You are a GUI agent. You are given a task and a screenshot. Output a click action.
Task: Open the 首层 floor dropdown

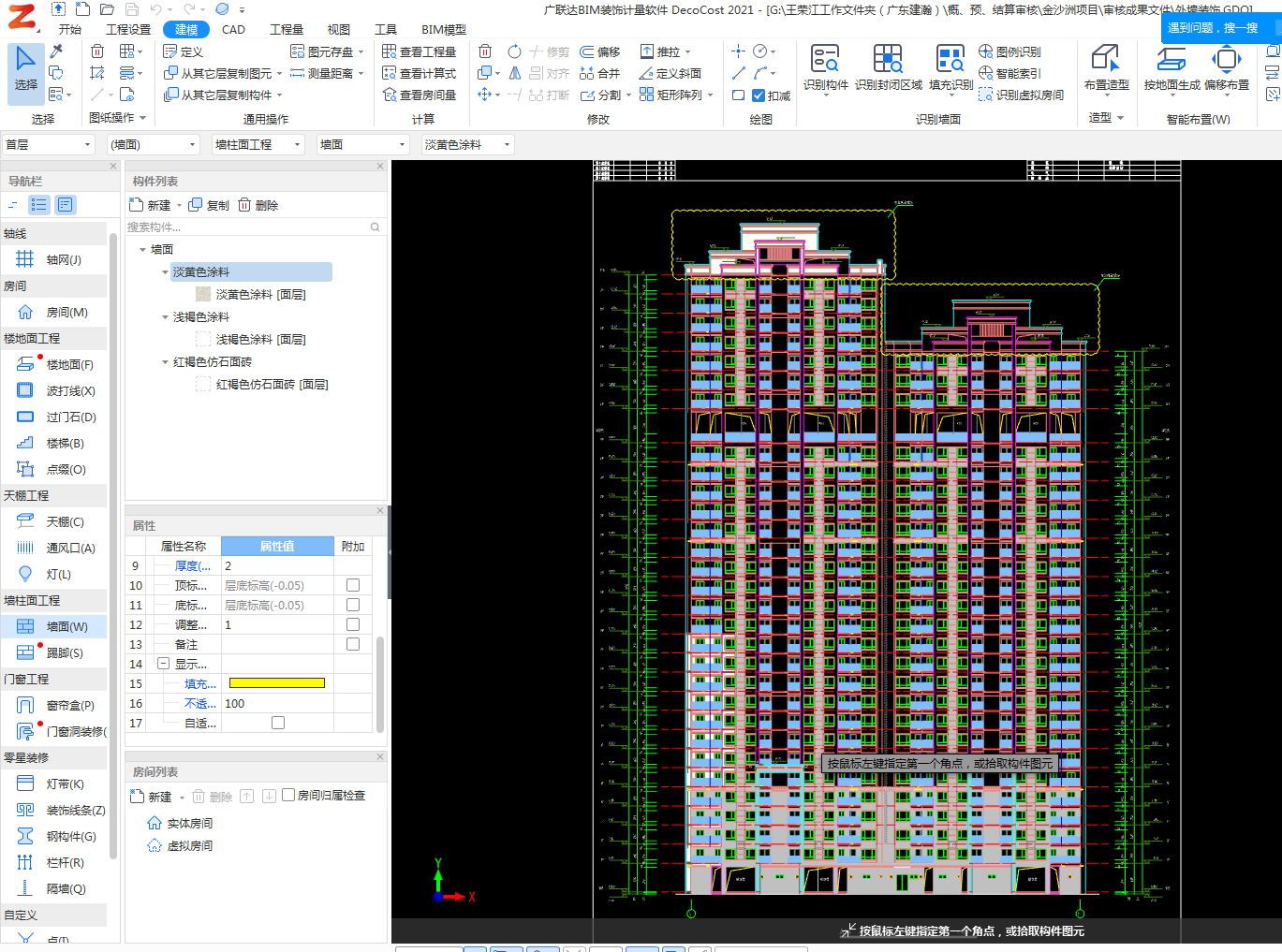click(x=49, y=144)
